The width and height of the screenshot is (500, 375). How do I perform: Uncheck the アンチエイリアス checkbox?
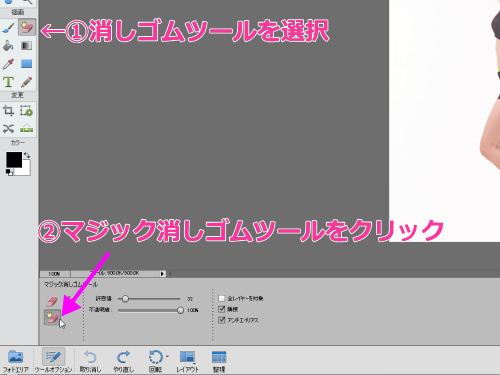click(x=222, y=320)
